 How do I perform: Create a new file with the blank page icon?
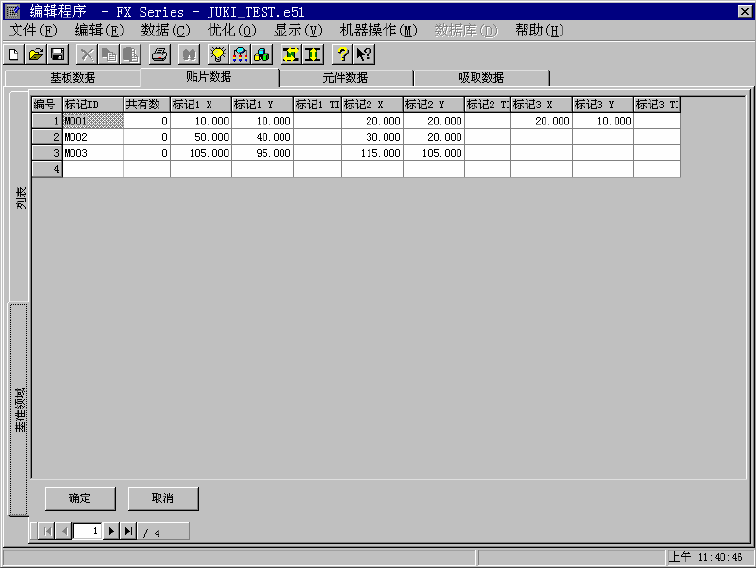[14, 54]
